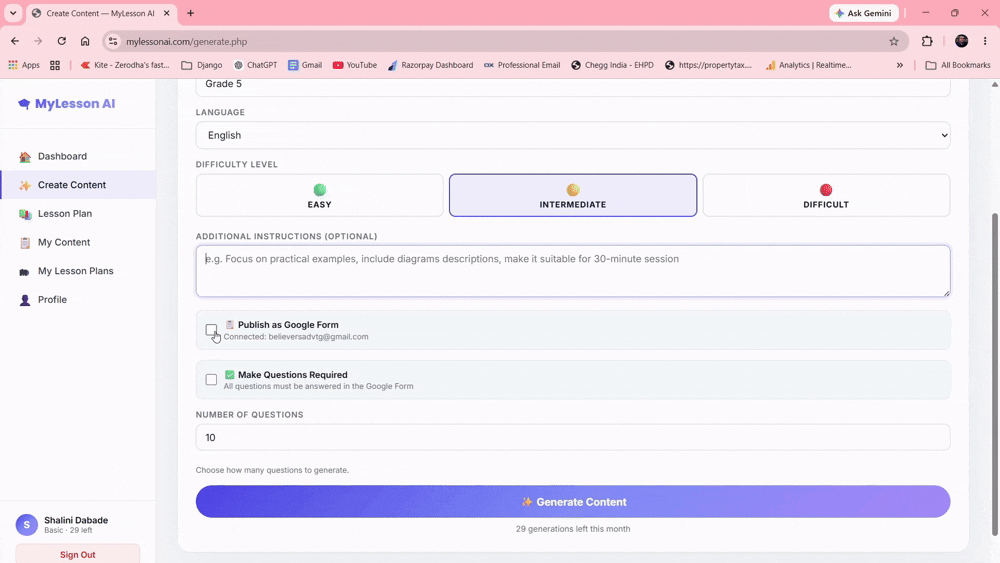The width and height of the screenshot is (1000, 563).
Task: Bookmark this page with star
Action: (893, 41)
